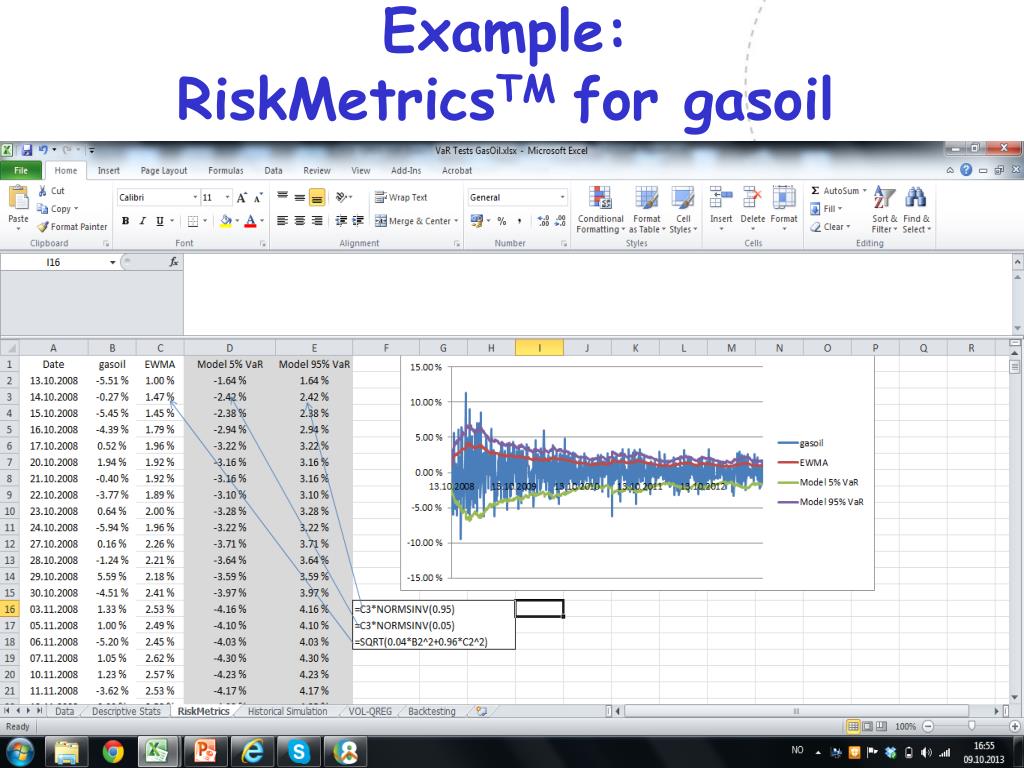Select the column D header
Viewport: 1024px width, 768px height.
[x=229, y=348]
